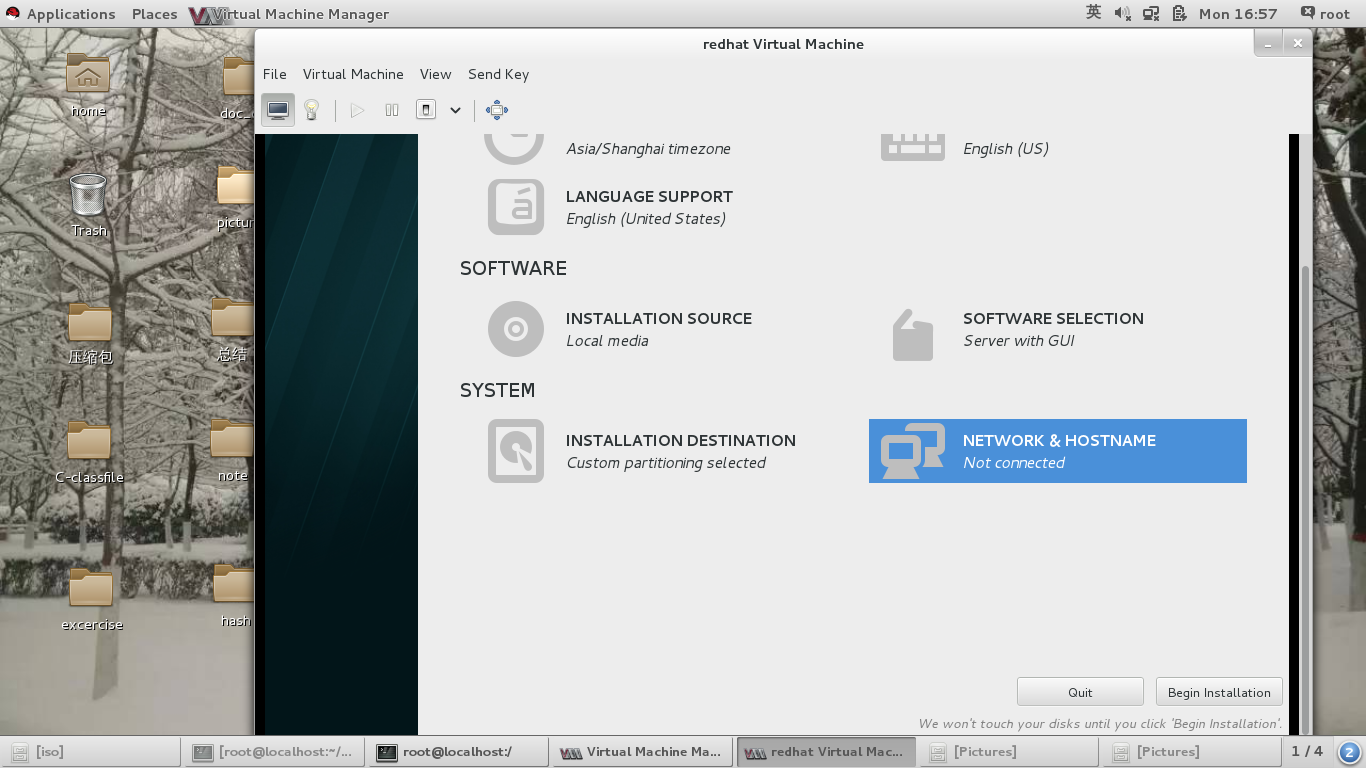The height and width of the screenshot is (768, 1366).
Task: Switch to [root@localhost:~/...] taskbar window
Action: pyautogui.click(x=275, y=751)
